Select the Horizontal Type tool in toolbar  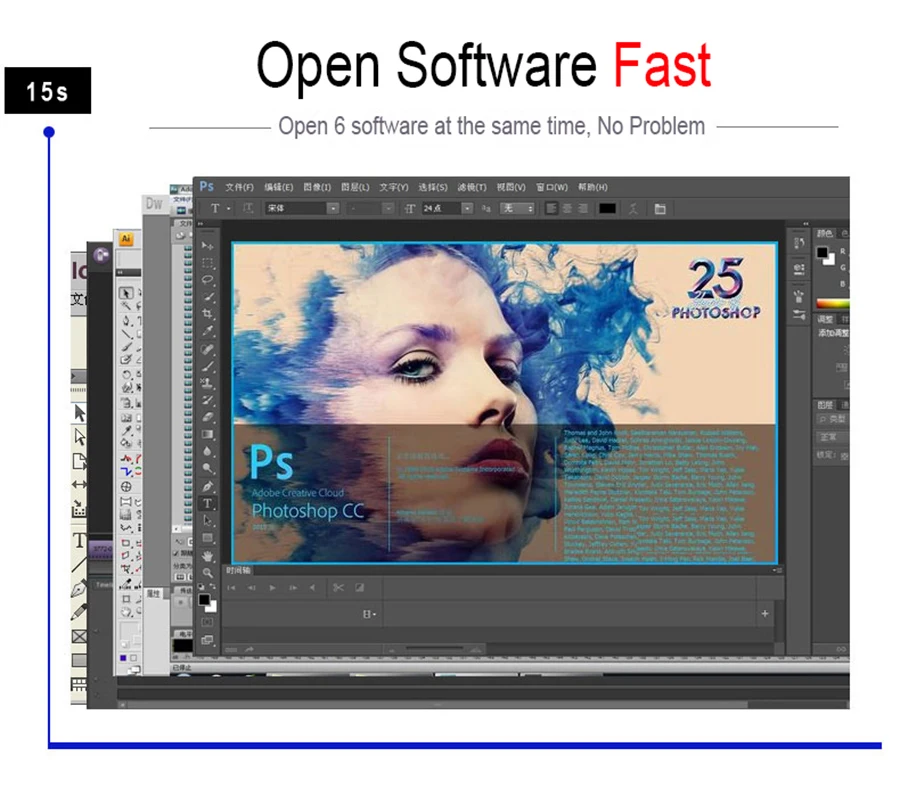(x=207, y=504)
